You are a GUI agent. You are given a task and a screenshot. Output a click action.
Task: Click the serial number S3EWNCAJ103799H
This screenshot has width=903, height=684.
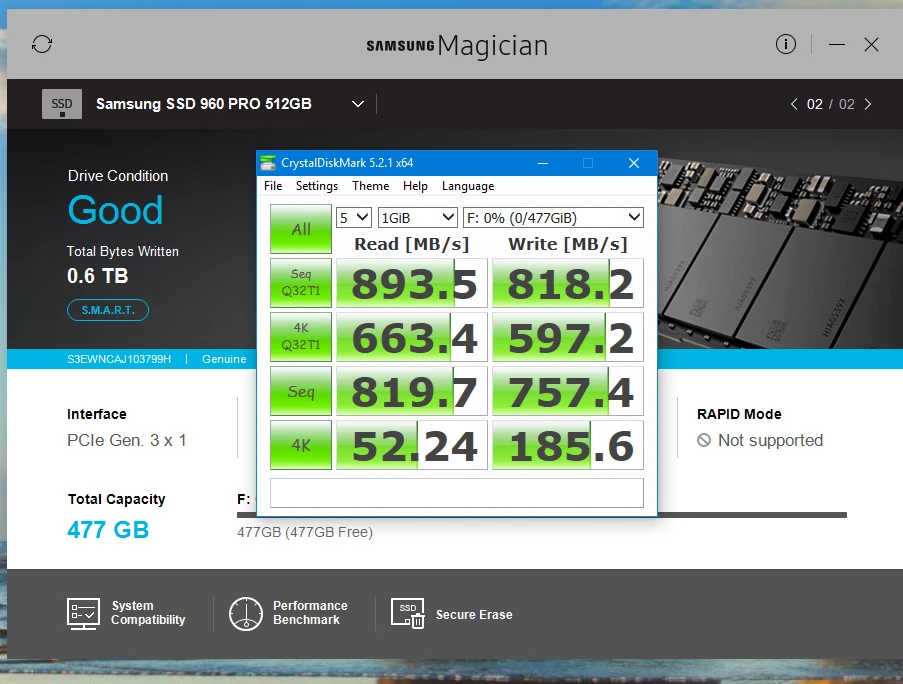[x=119, y=359]
